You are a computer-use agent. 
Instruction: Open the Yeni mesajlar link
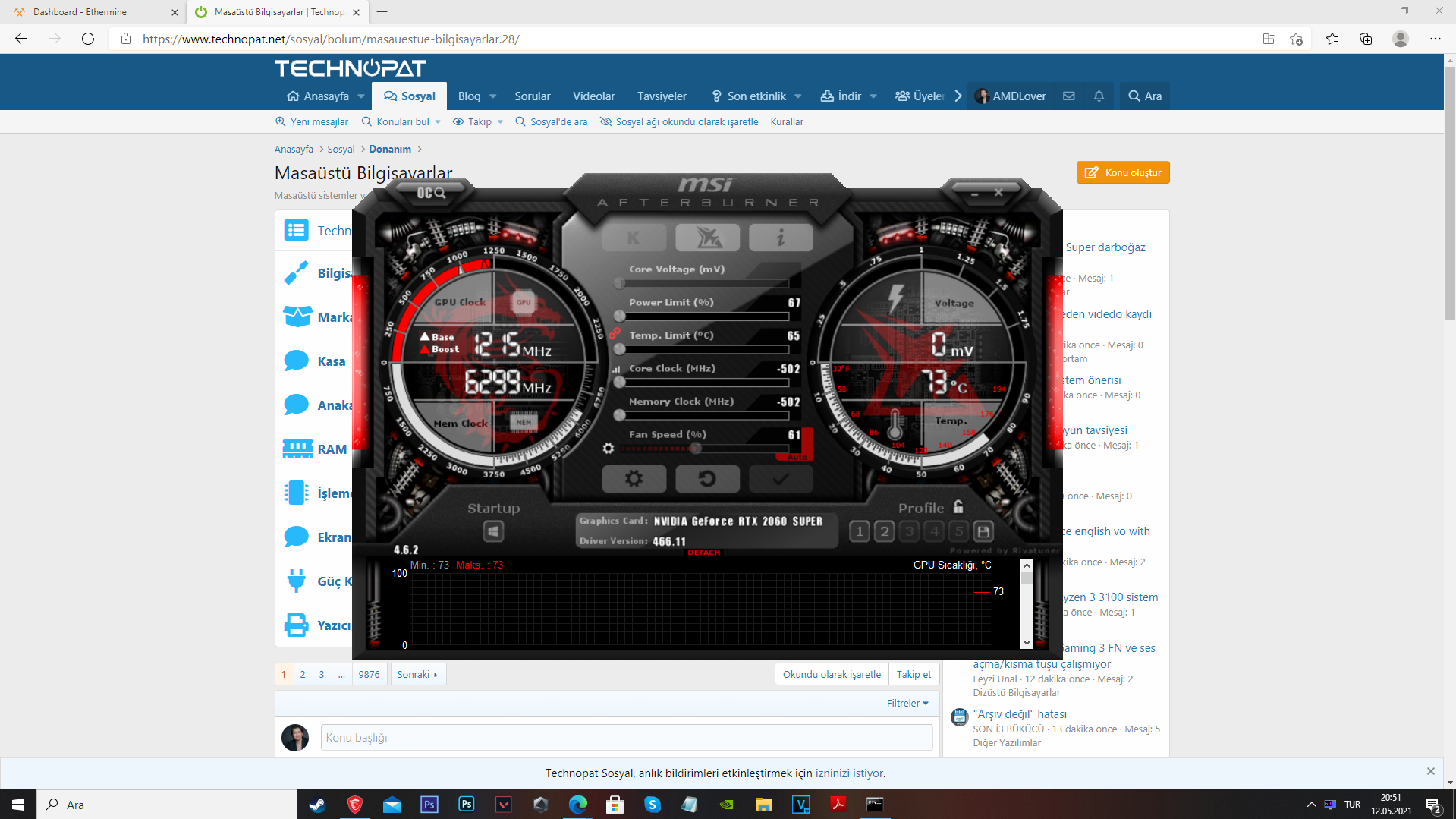click(312, 121)
